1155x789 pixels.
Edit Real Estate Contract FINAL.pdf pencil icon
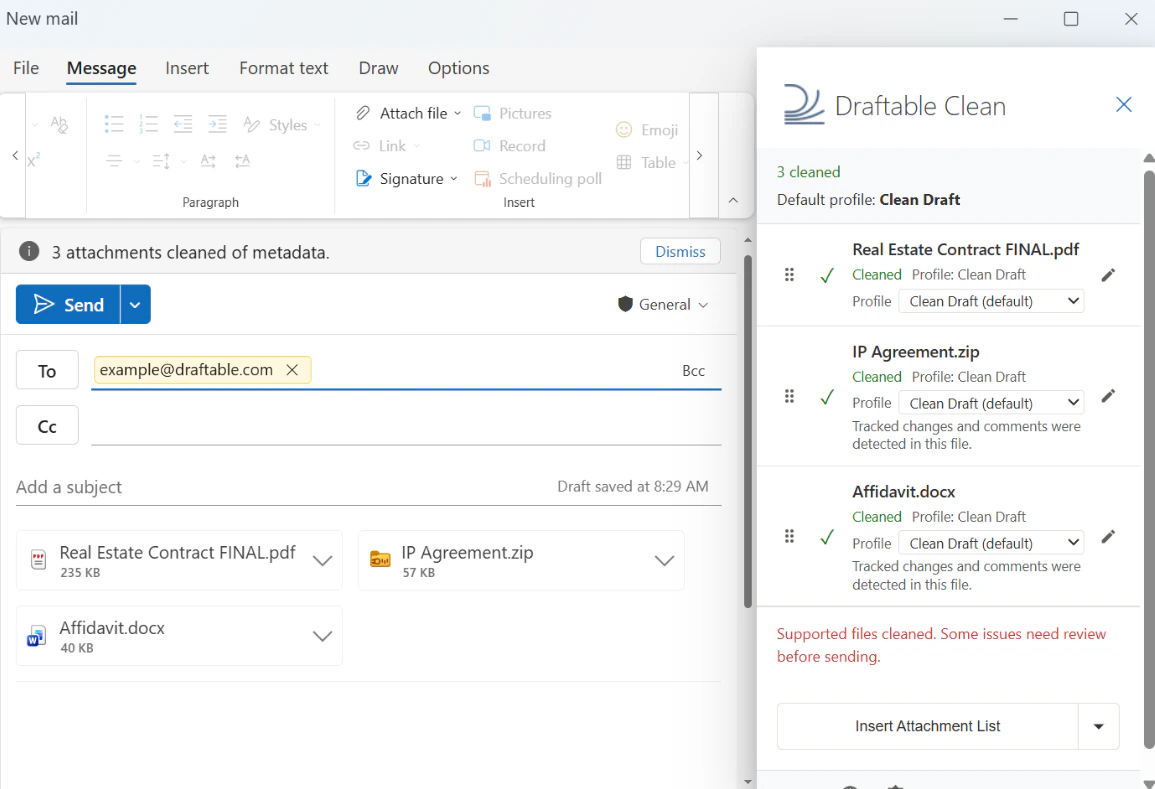[x=1108, y=275]
